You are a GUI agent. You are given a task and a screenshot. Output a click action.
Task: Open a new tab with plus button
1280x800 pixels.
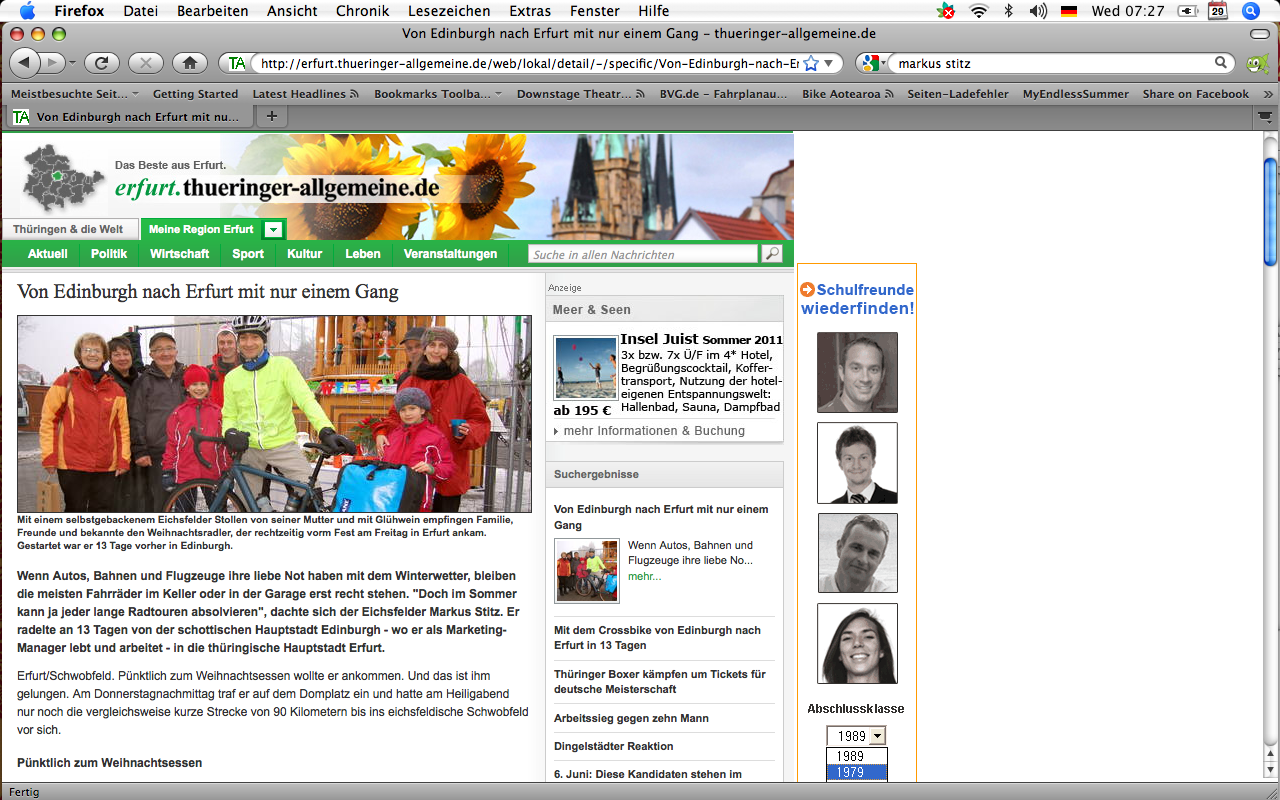[271, 117]
